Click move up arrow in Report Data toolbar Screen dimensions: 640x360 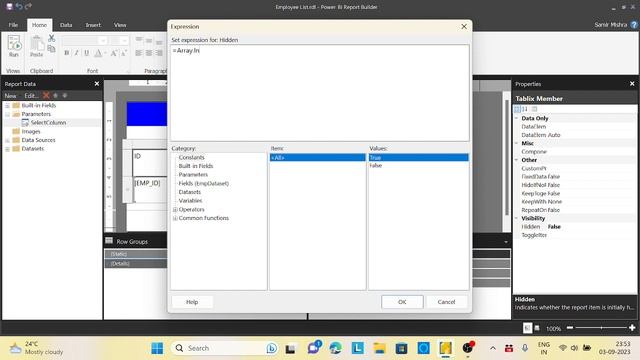click(56, 96)
